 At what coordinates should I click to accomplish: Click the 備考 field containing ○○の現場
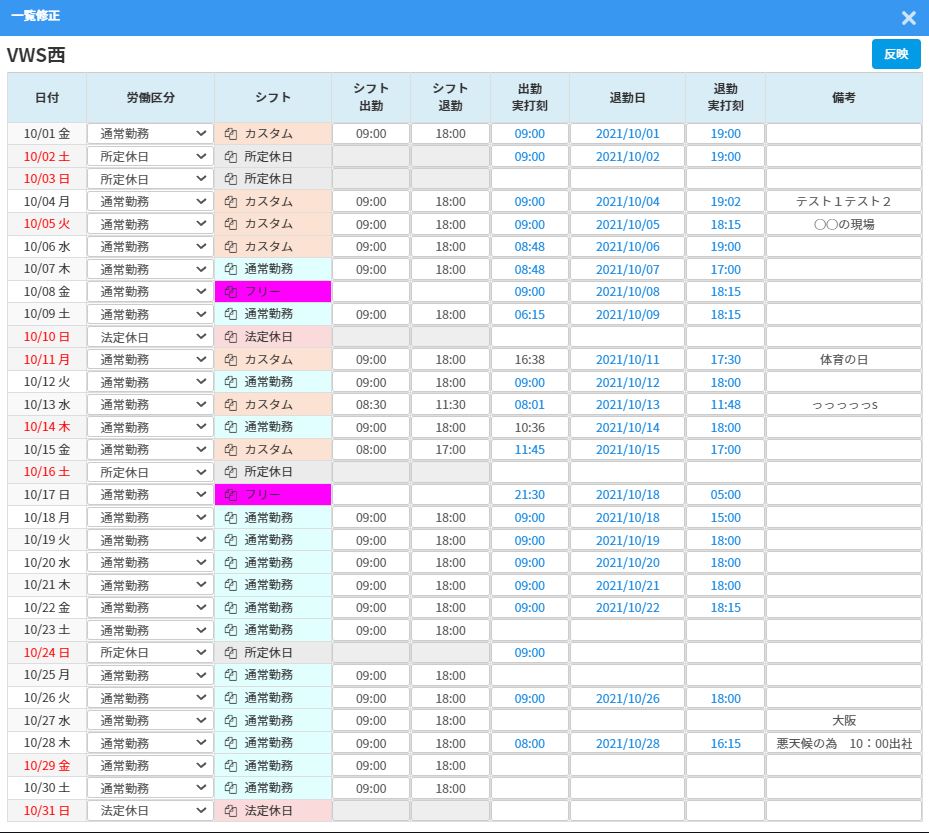click(x=844, y=224)
